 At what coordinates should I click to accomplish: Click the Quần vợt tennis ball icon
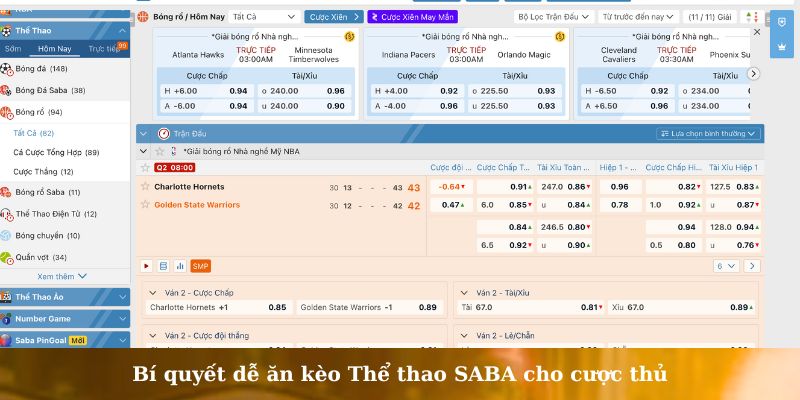[x=6, y=258]
